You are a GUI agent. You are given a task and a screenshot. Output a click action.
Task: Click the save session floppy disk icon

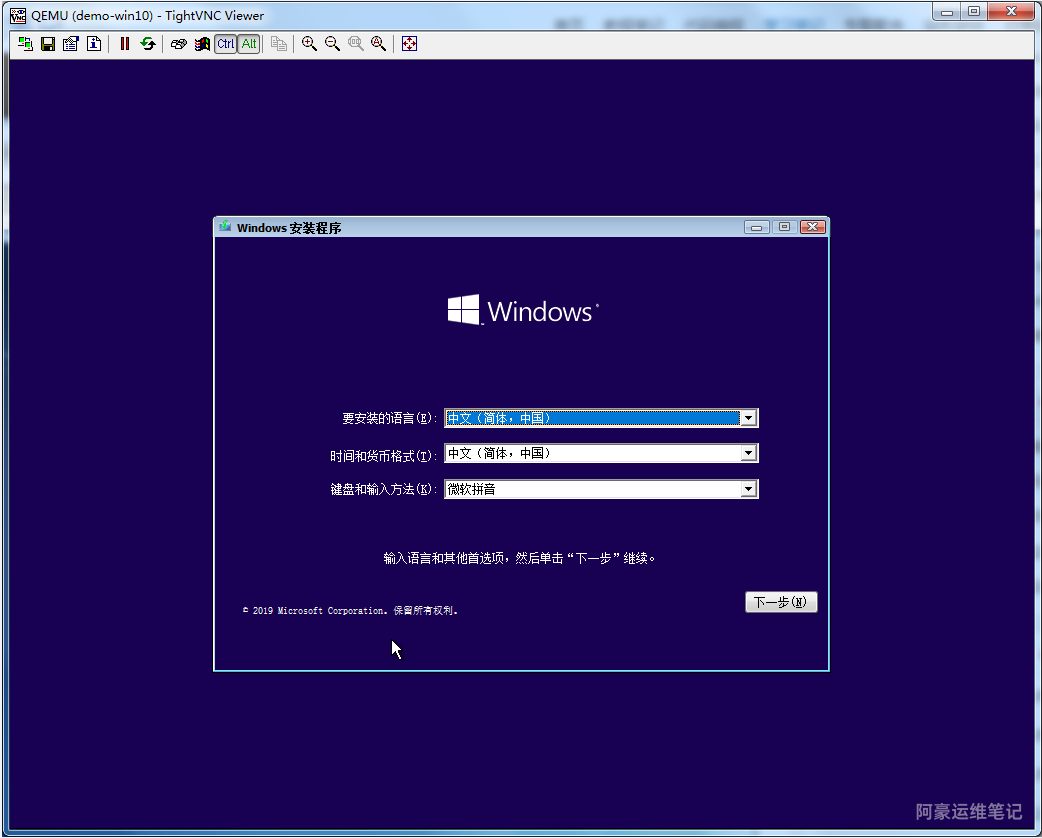pyautogui.click(x=48, y=44)
